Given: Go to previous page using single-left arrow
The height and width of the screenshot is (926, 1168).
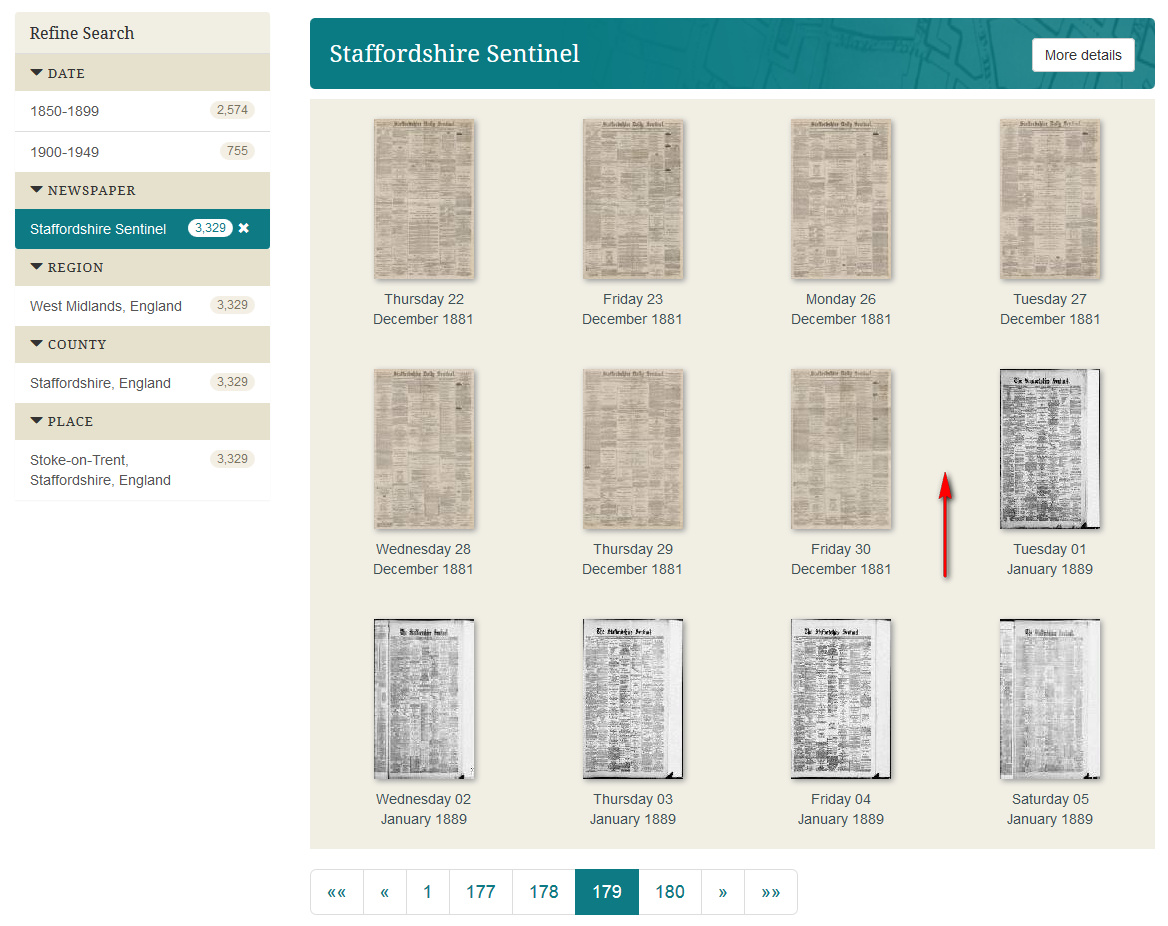Looking at the screenshot, I should click(385, 892).
